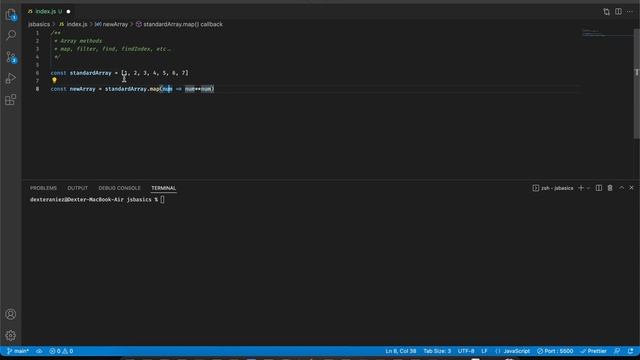Switch to the DEBUG CONSOLE panel tab
Image resolution: width=640 pixels, height=360 pixels.
click(x=119, y=188)
